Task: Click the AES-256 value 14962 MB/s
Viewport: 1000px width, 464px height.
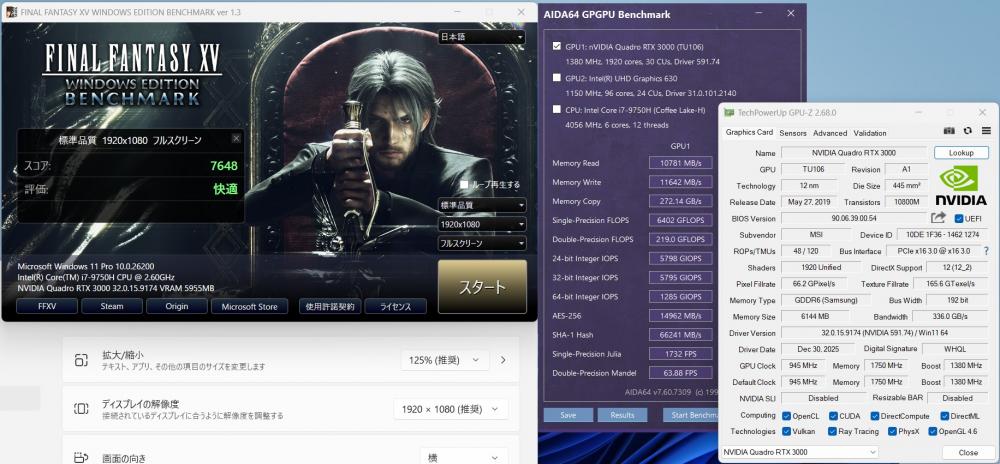Action: (680, 315)
